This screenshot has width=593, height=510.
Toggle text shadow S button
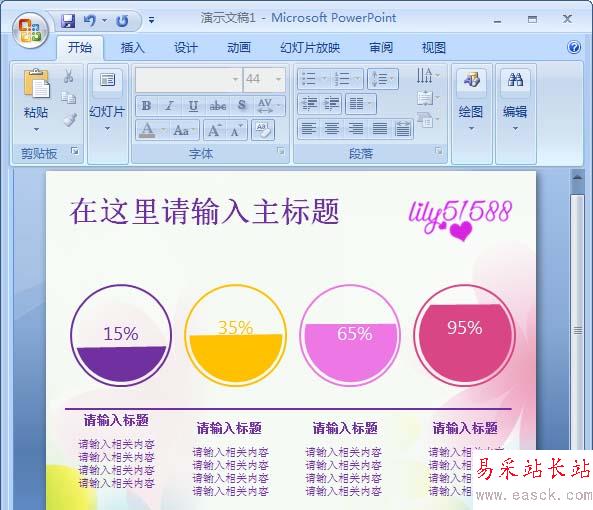(x=242, y=105)
